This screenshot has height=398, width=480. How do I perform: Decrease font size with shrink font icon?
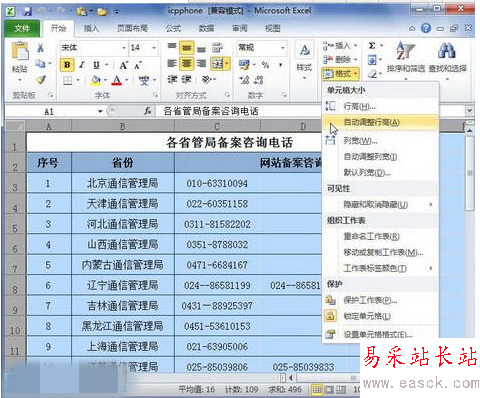click(138, 65)
